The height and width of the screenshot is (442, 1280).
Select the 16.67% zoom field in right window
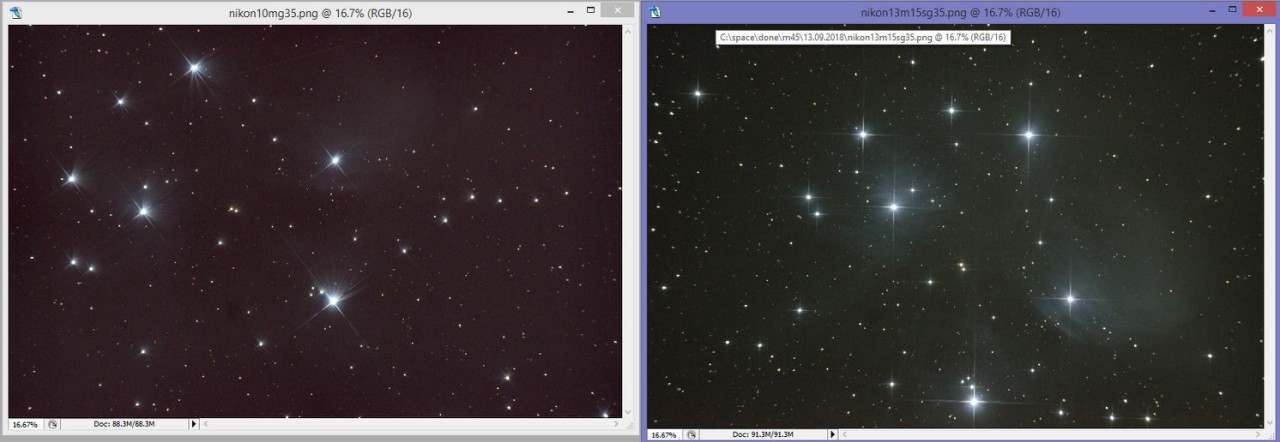coord(662,435)
